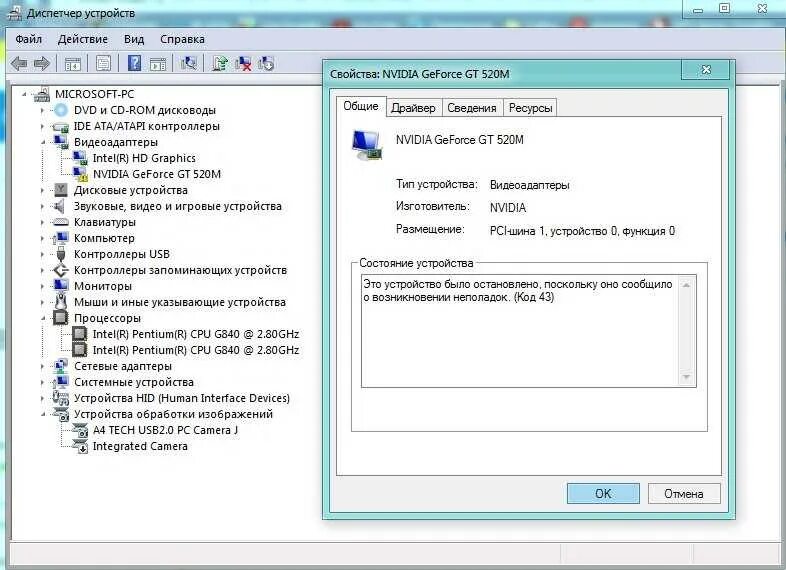The image size is (786, 570).
Task: Click the device status scroll-up arrow
Action: click(687, 285)
